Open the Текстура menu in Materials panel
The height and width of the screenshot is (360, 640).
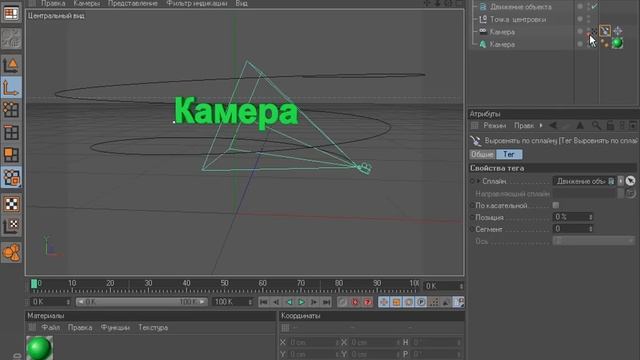[153, 327]
